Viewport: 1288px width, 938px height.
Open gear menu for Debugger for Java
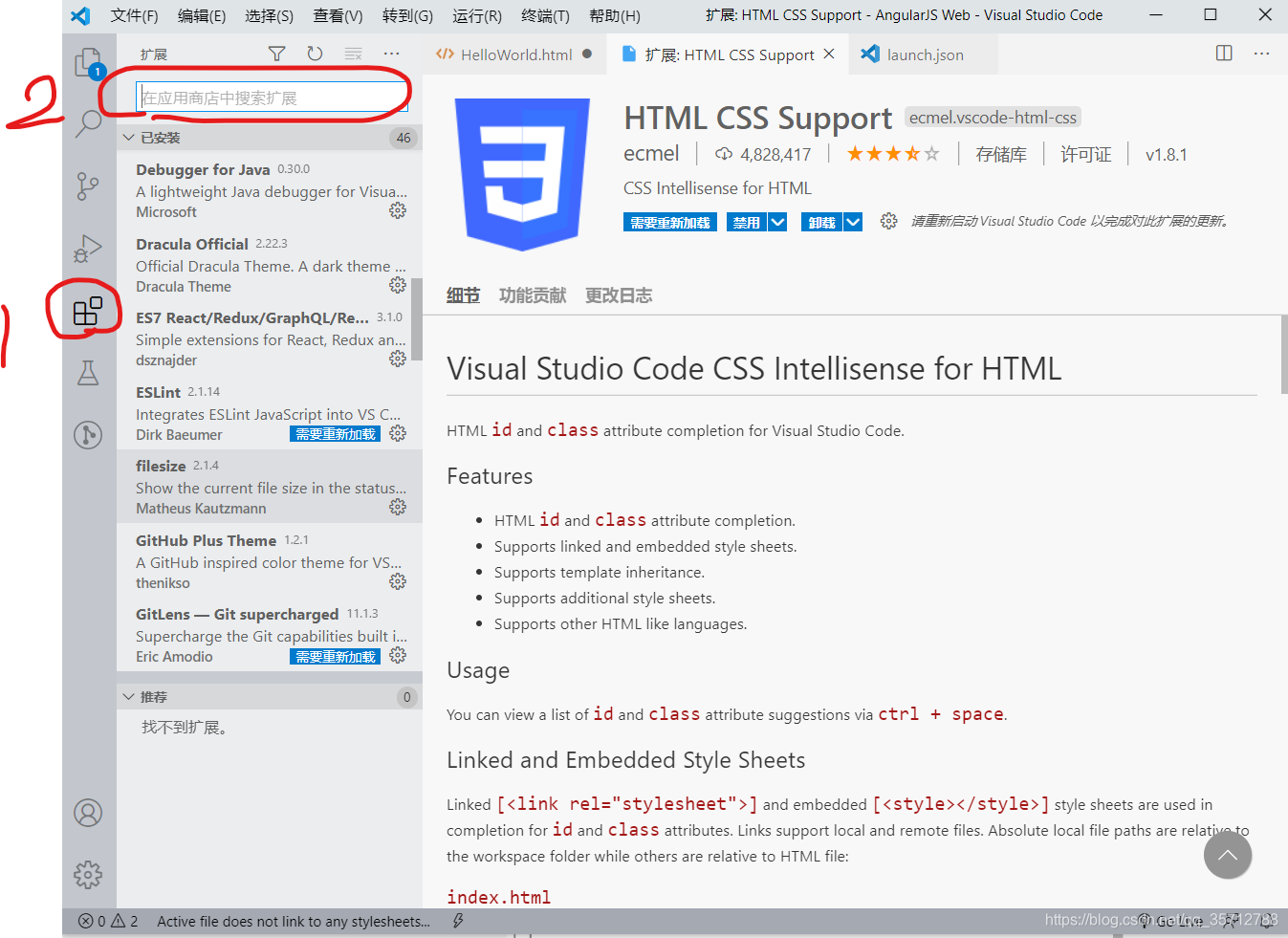[398, 210]
